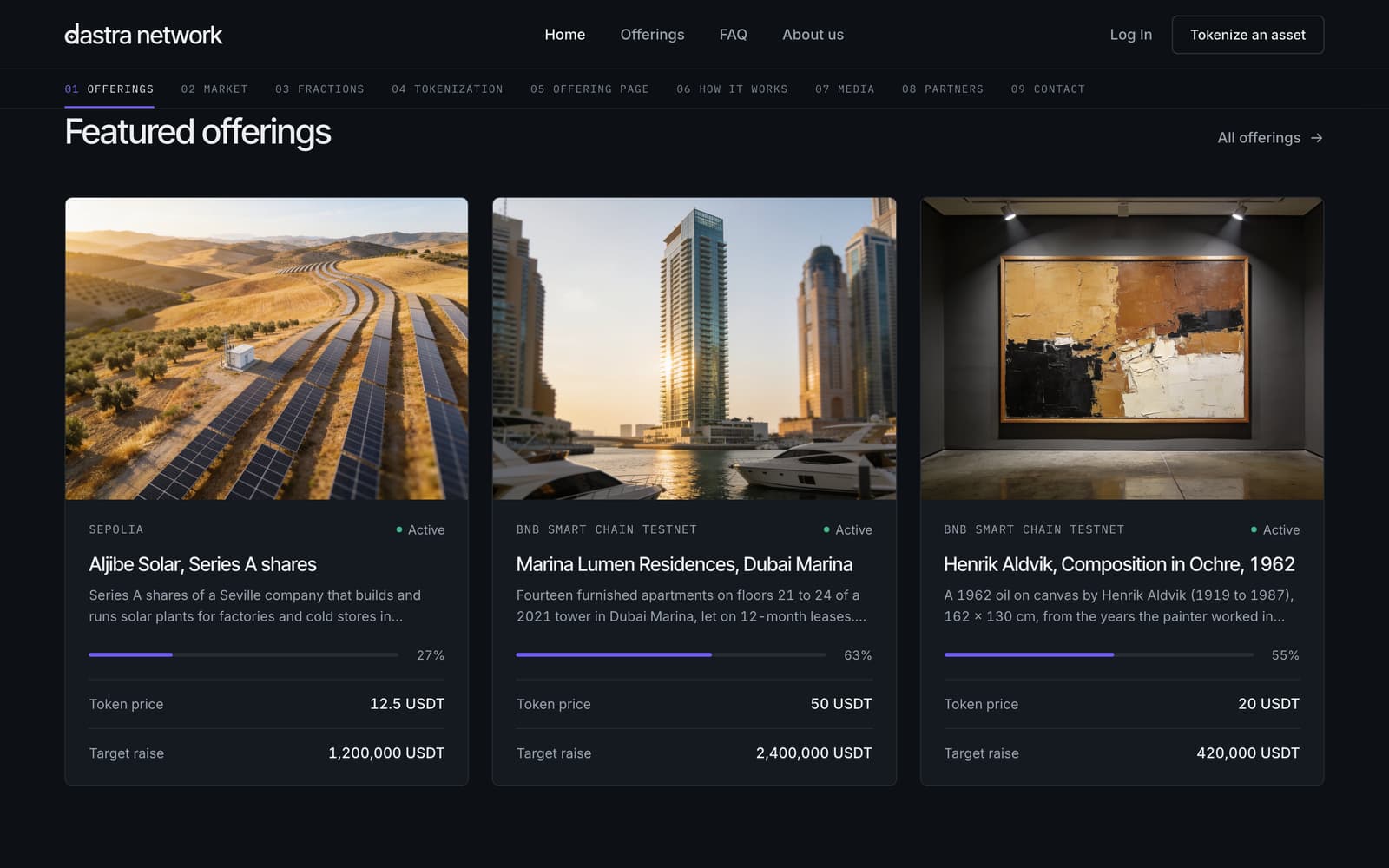Open the Aljibe Solar, Series A shares title
Image resolution: width=1389 pixels, height=868 pixels.
point(202,564)
